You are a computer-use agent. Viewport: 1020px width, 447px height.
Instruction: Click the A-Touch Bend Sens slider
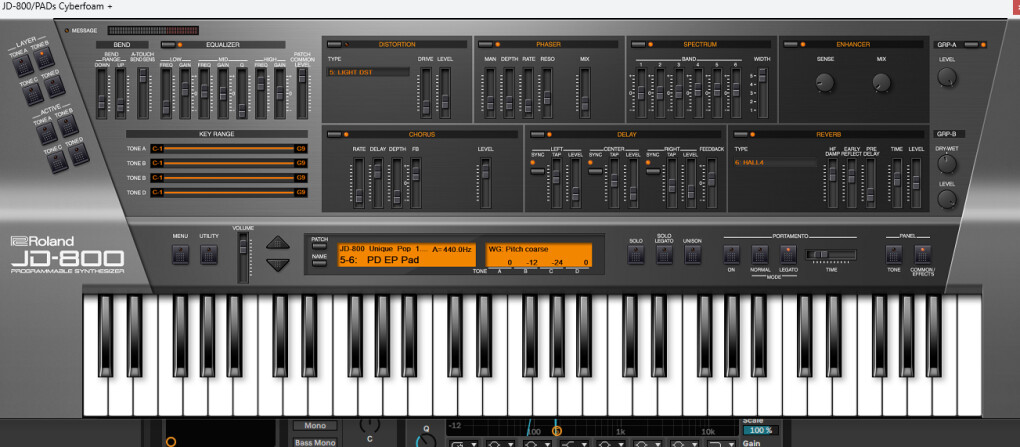pyautogui.click(x=143, y=94)
